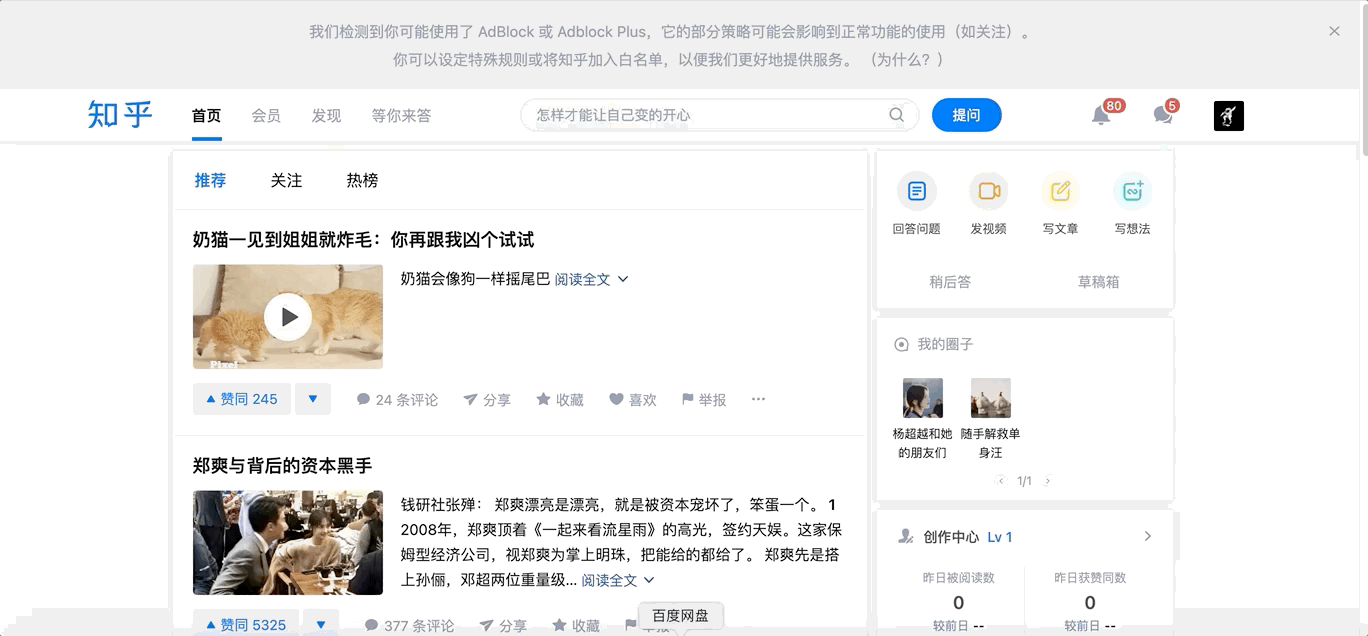The width and height of the screenshot is (1368, 636).
Task: Open the post title 郑爽与背后的资本黑手
Action: pyautogui.click(x=282, y=466)
